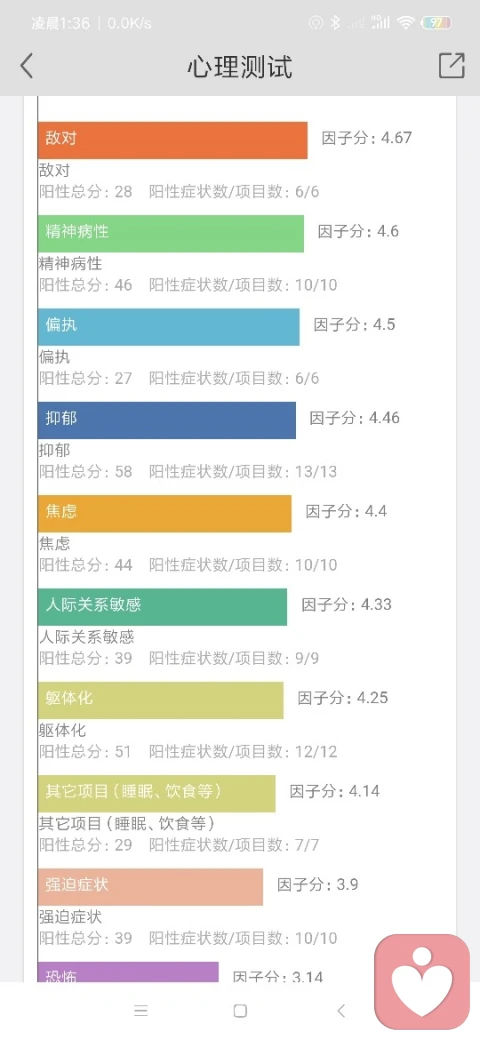Select the yellow 焦虑 bar
480x1040 pixels.
164,513
